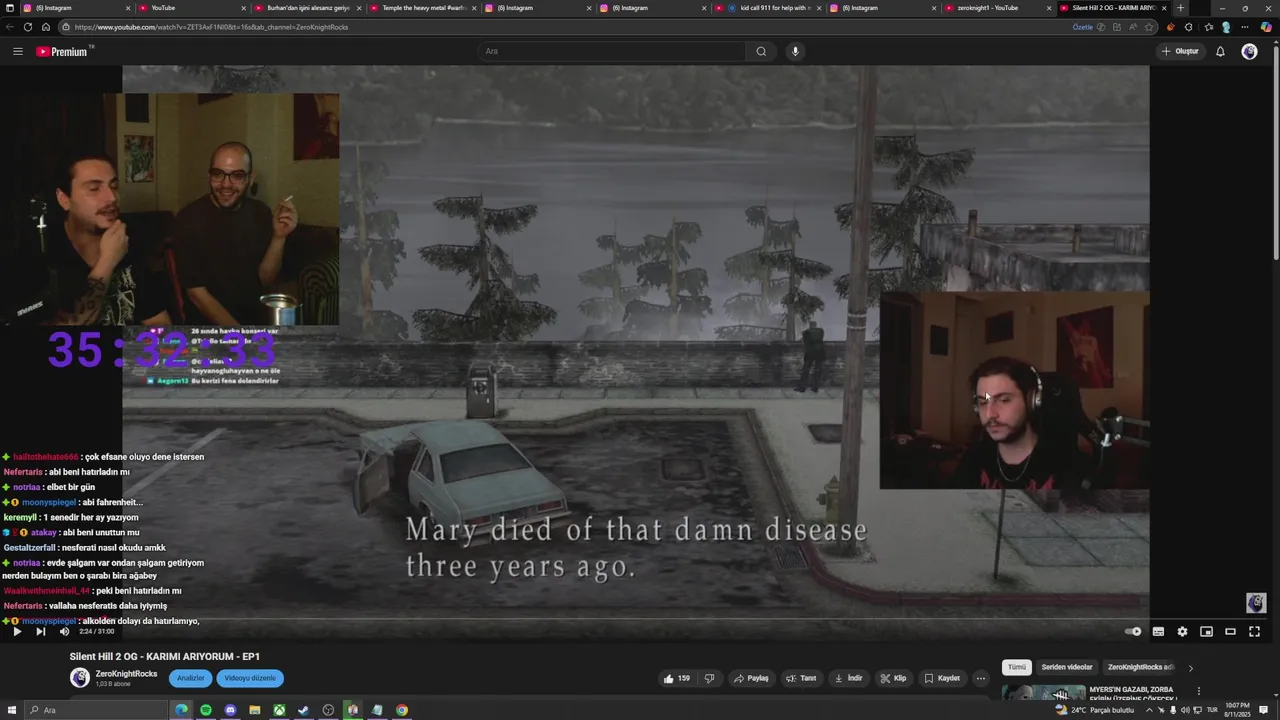This screenshot has width=1280, height=720.
Task: Select the Tümü filter chip
Action: pos(1017,667)
